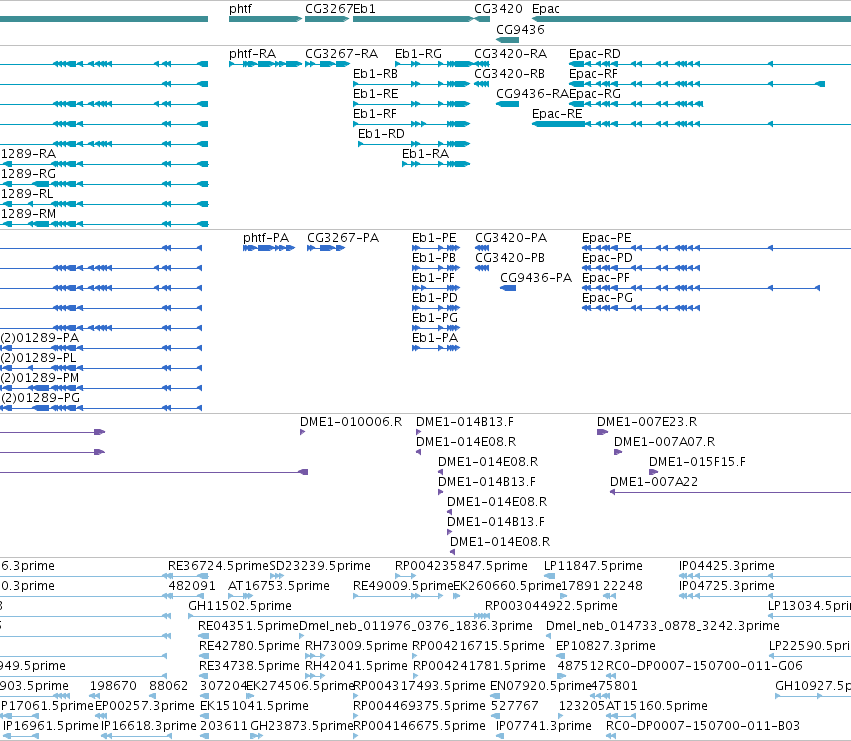Click RC0-DP0007-150700-011-B03 feature

(x=611, y=736)
